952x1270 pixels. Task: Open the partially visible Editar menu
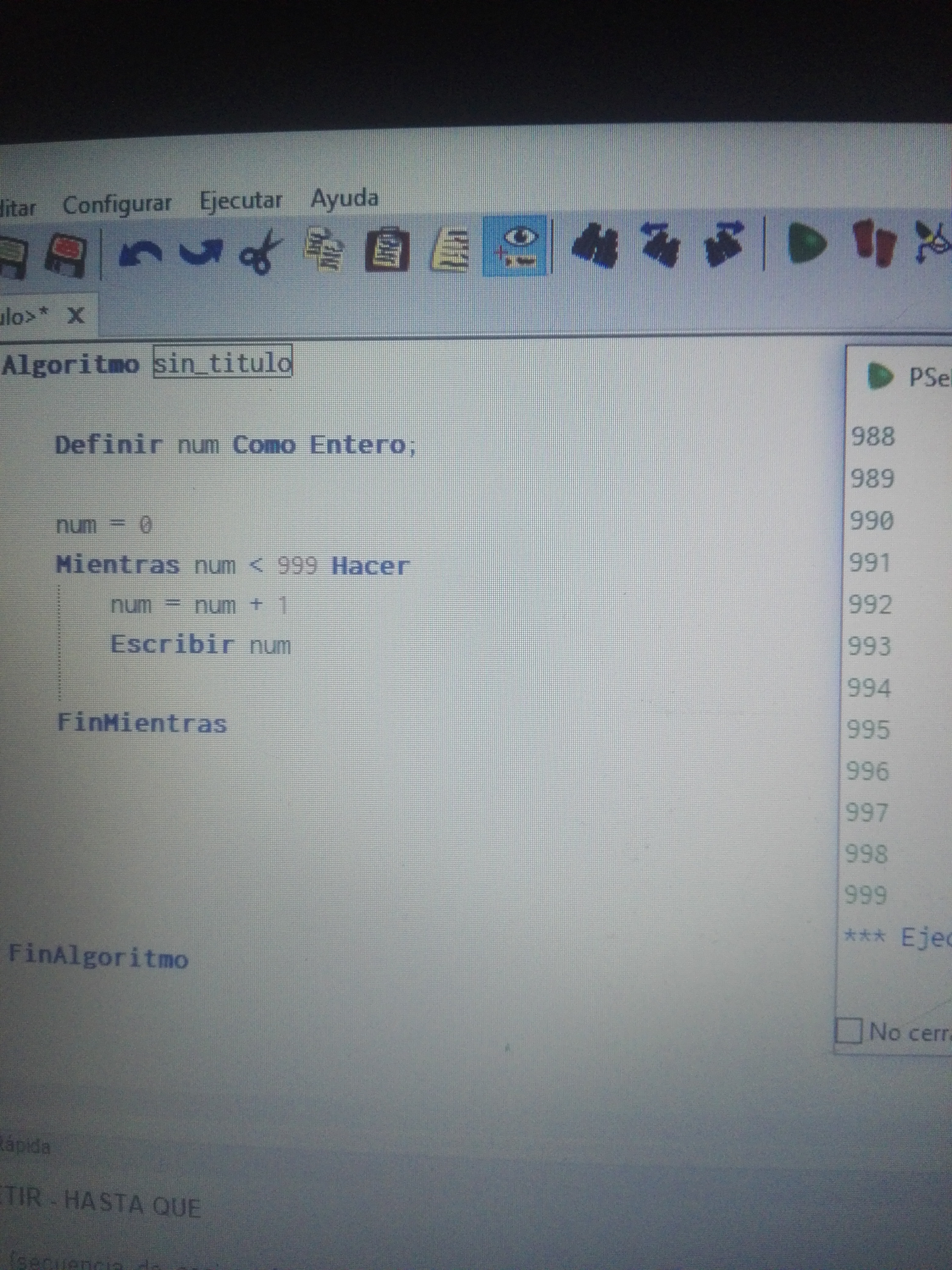pos(18,207)
